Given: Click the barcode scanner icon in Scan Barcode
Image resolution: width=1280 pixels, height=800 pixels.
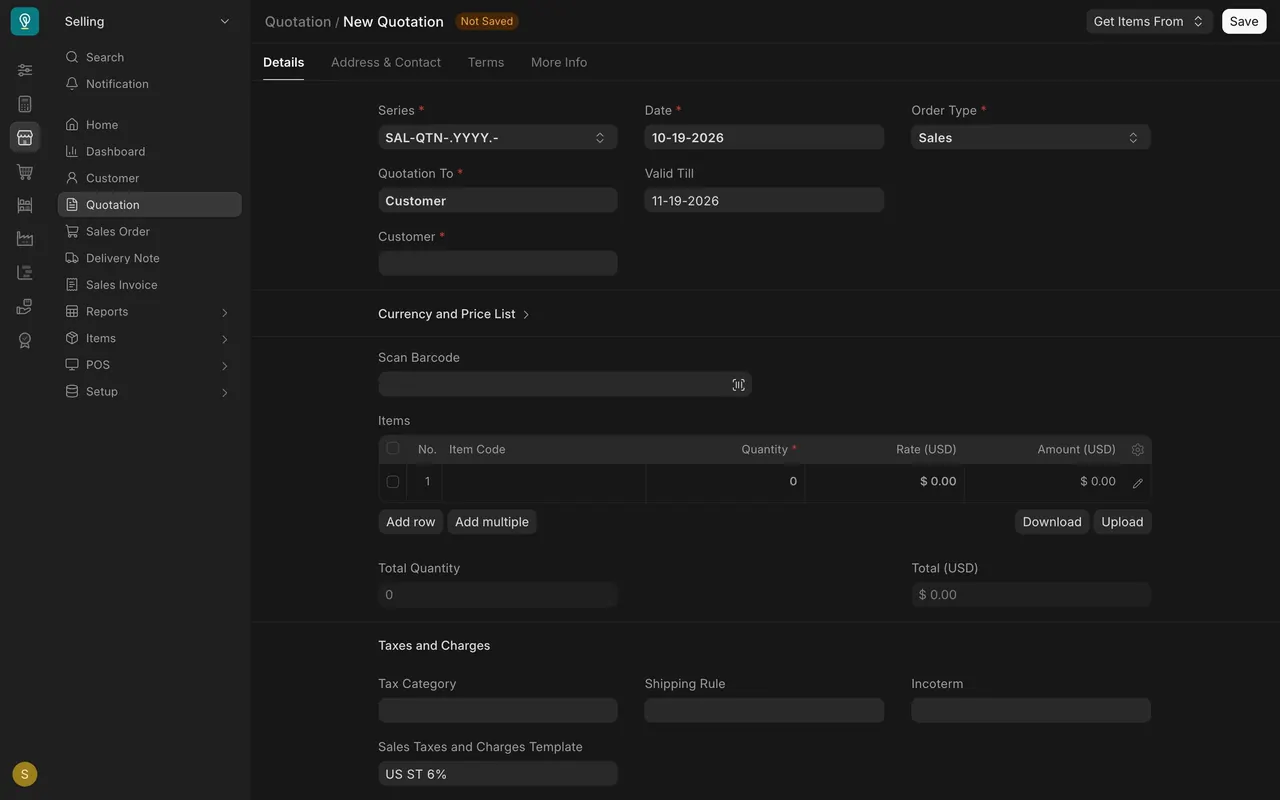Looking at the screenshot, I should tap(738, 385).
